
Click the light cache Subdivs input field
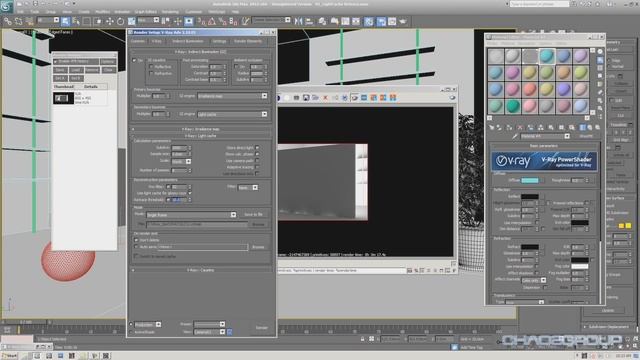(179, 148)
